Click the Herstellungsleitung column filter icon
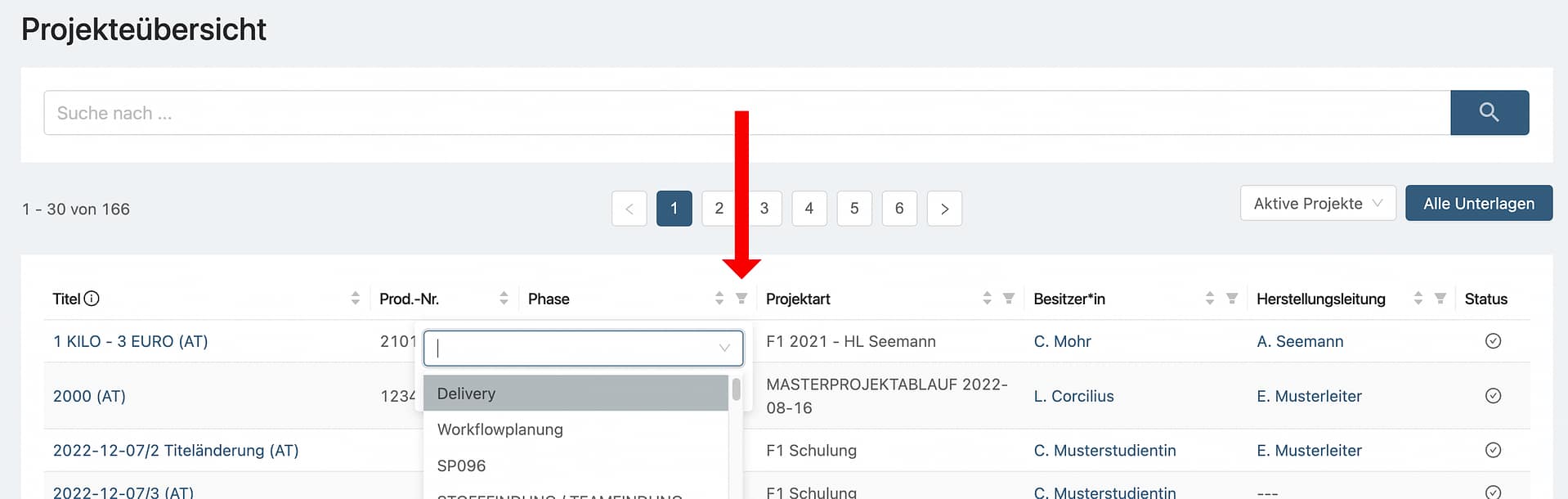This screenshot has height=499, width=1568. click(x=1440, y=299)
